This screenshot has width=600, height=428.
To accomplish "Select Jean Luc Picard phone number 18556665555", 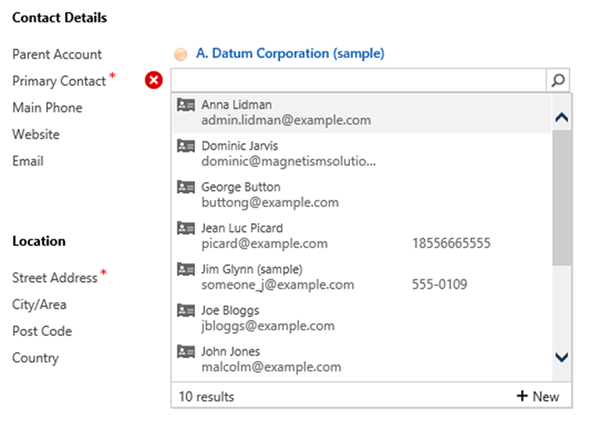I will pos(451,243).
